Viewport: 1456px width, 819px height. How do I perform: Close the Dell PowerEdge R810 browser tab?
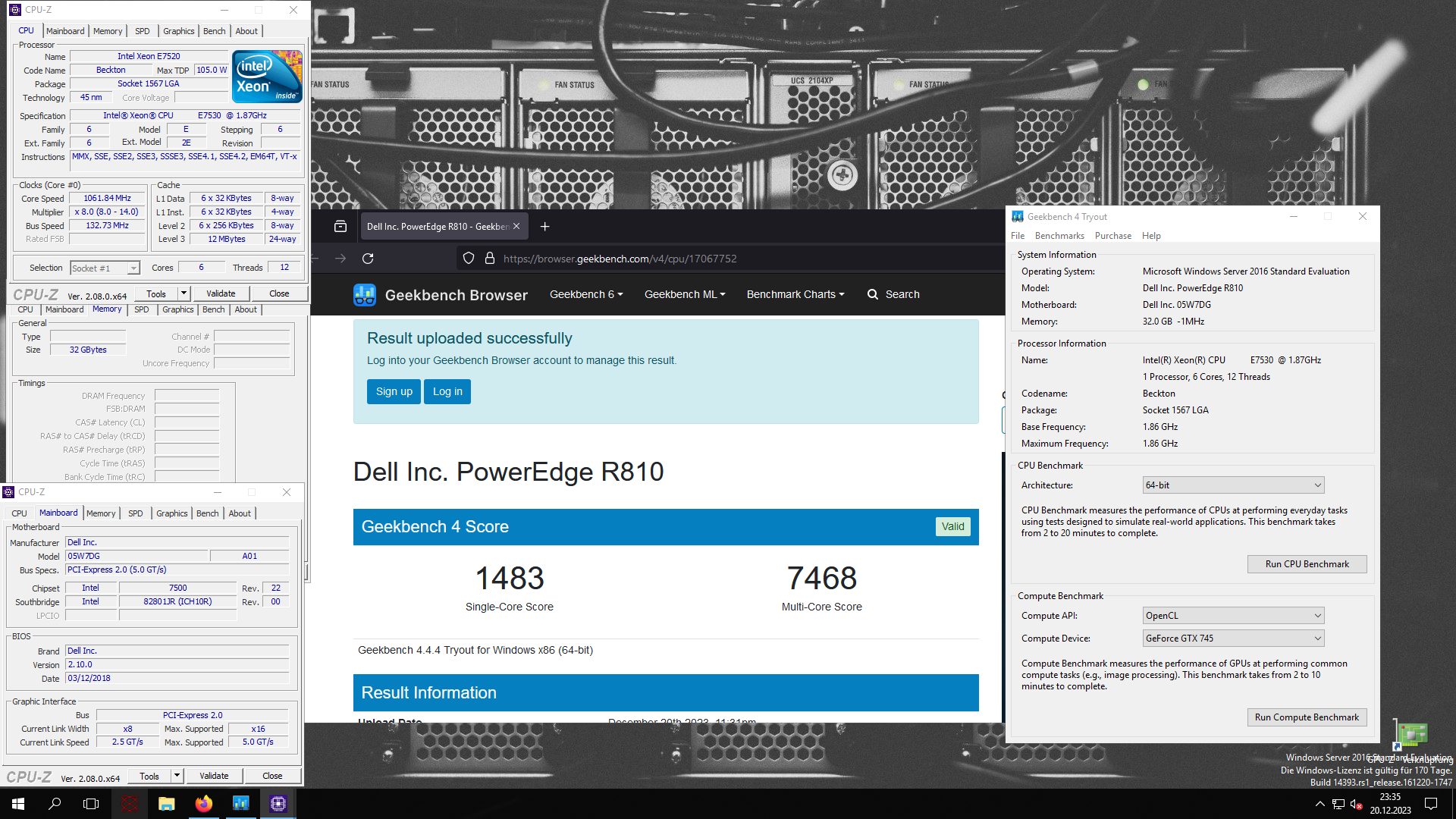pos(516,226)
